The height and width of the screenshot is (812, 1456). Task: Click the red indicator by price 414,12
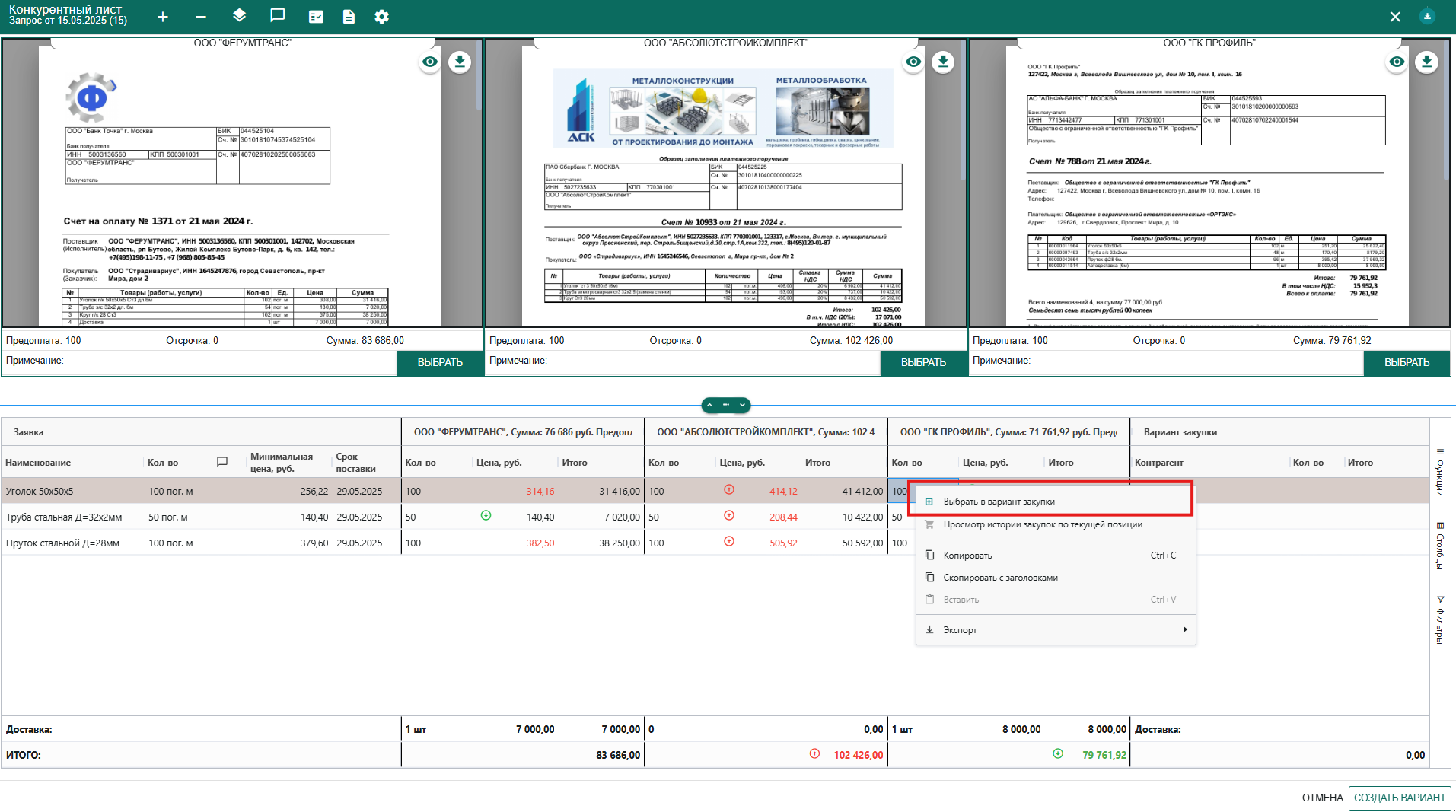coord(729,490)
